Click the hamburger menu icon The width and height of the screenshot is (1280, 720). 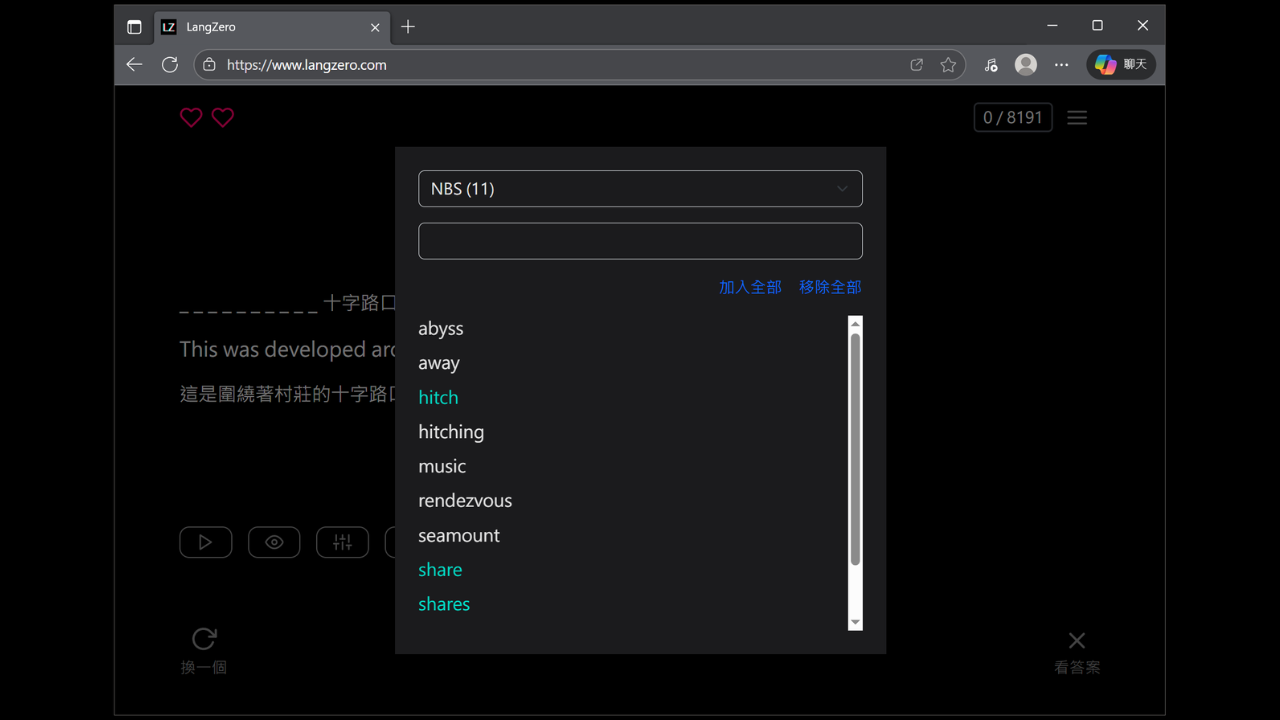click(1077, 118)
